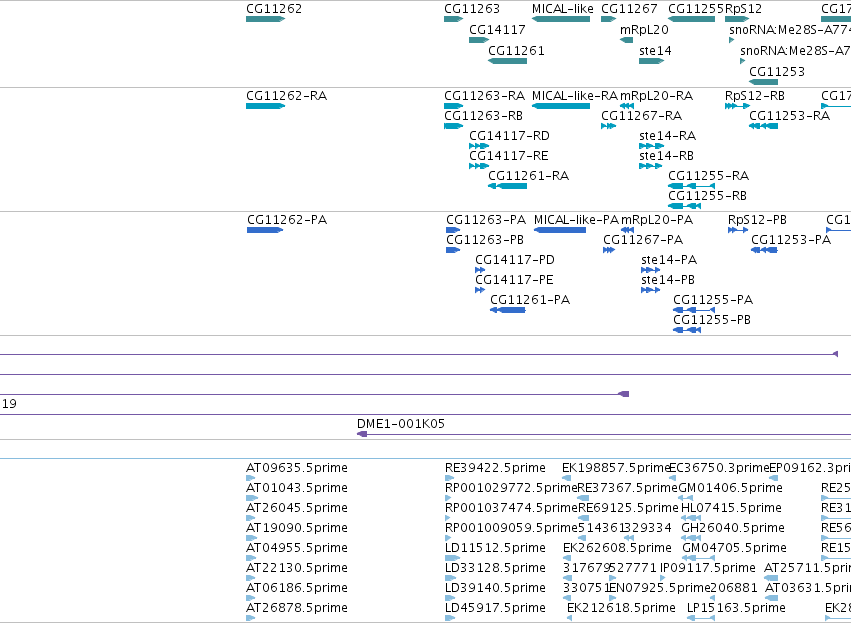
Task: Open the EK262608.5prime EST label
Action: 617,548
